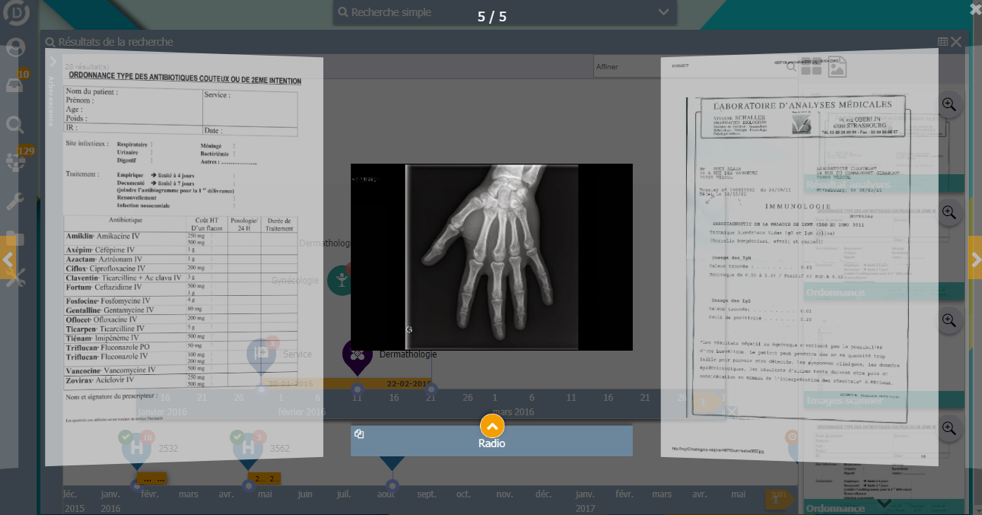Close the Résultats de la recherche panel
The width and height of the screenshot is (982, 515).
[x=956, y=42]
